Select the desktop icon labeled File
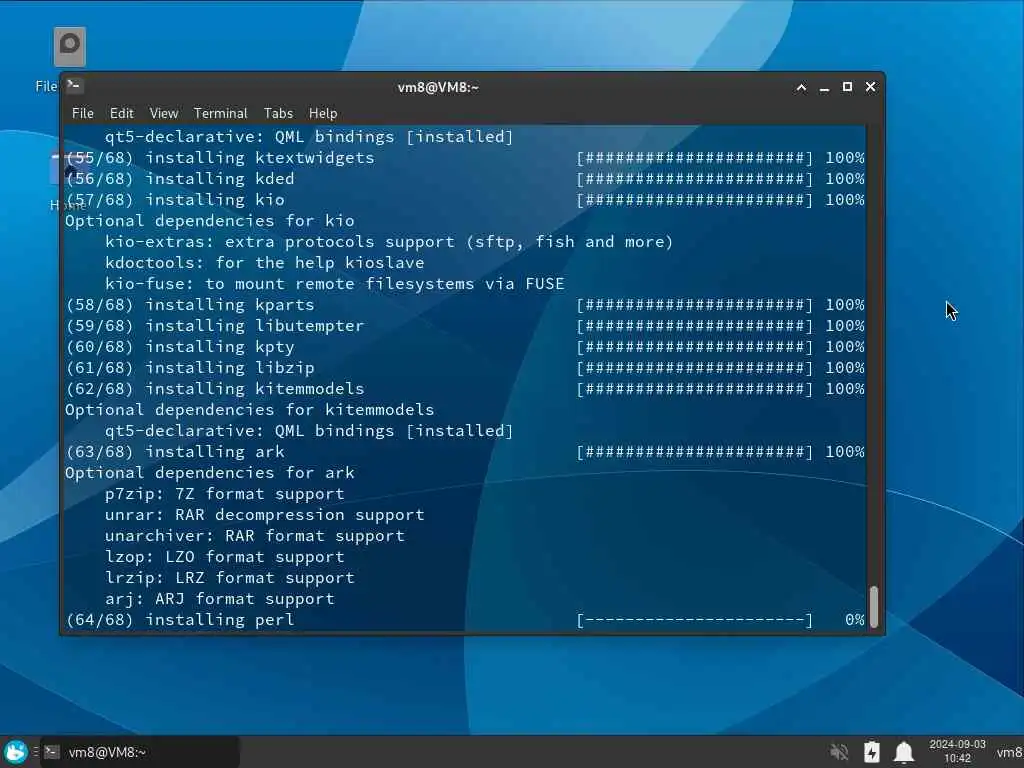1024x768 pixels. coord(69,47)
